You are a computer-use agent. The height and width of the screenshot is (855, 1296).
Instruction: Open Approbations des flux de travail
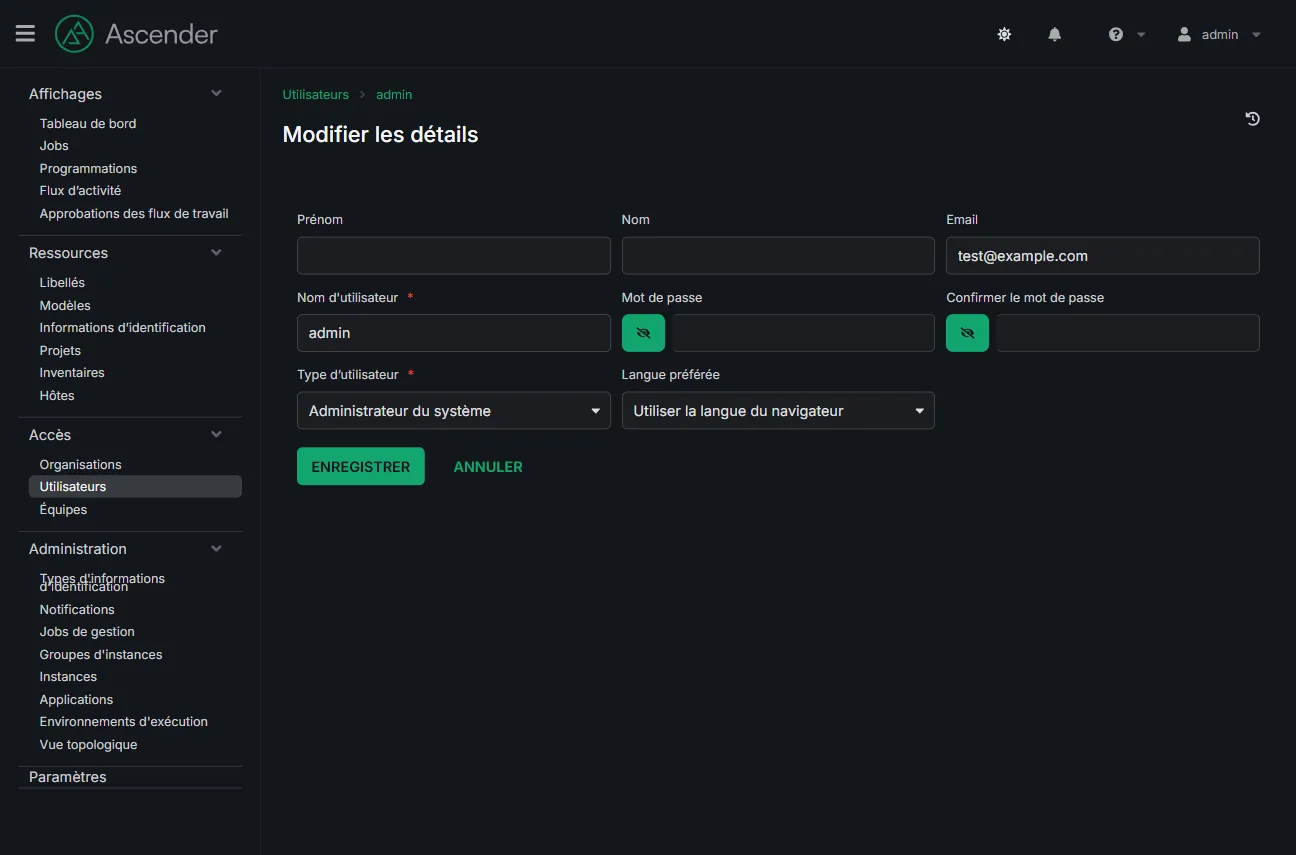134,213
